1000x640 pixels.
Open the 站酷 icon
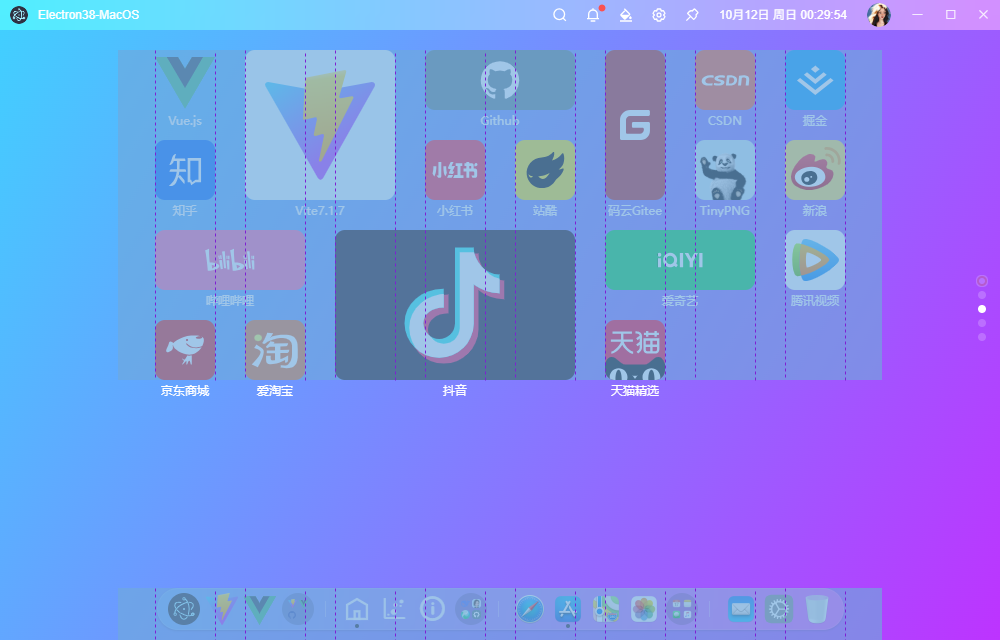tap(545, 170)
